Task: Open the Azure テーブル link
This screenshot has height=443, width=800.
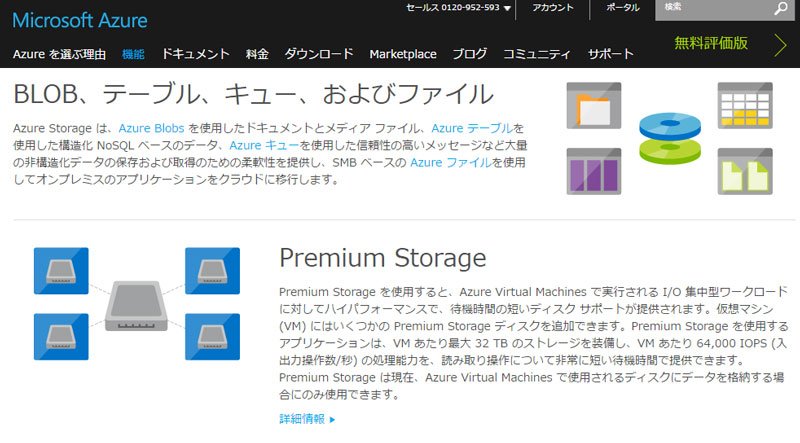Action: (x=472, y=128)
